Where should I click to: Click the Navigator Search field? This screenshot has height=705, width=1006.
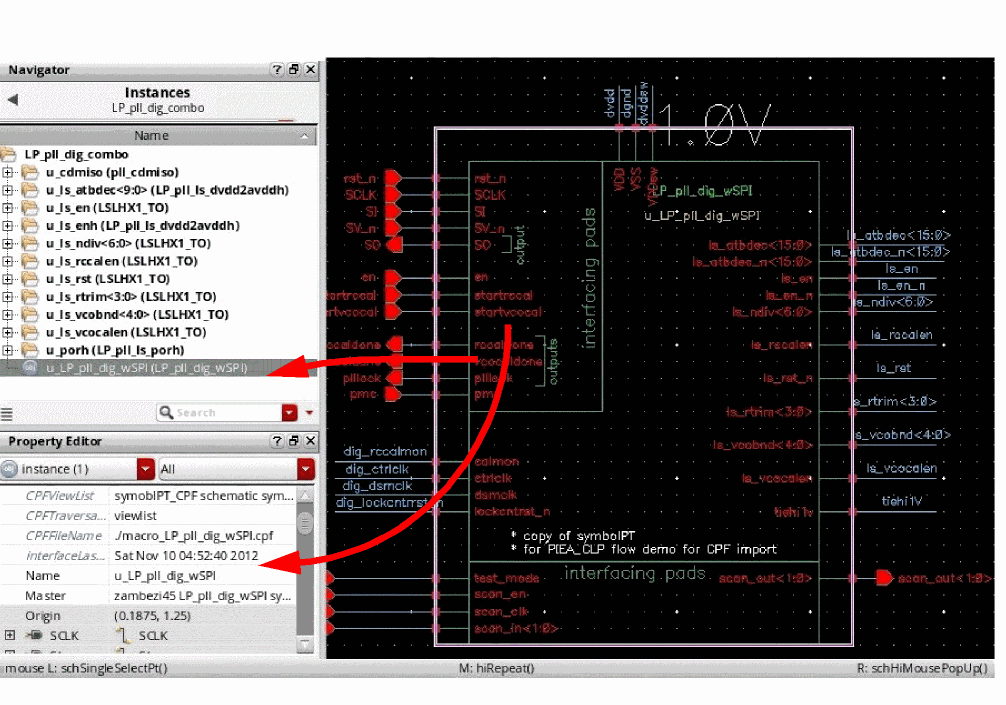pos(218,412)
